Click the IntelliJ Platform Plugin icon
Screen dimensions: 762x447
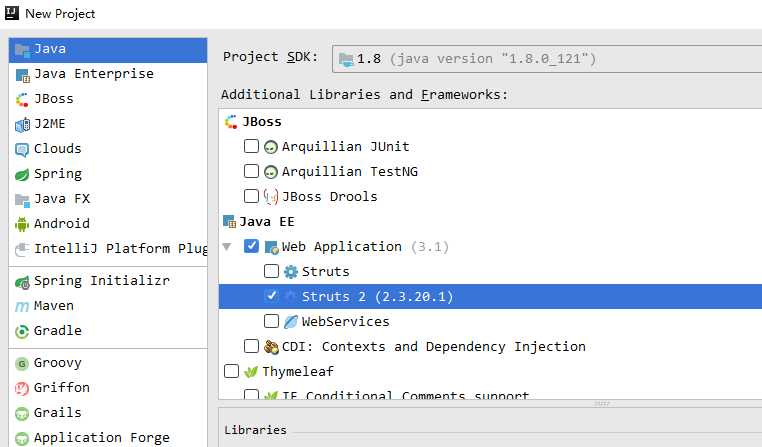(22, 249)
